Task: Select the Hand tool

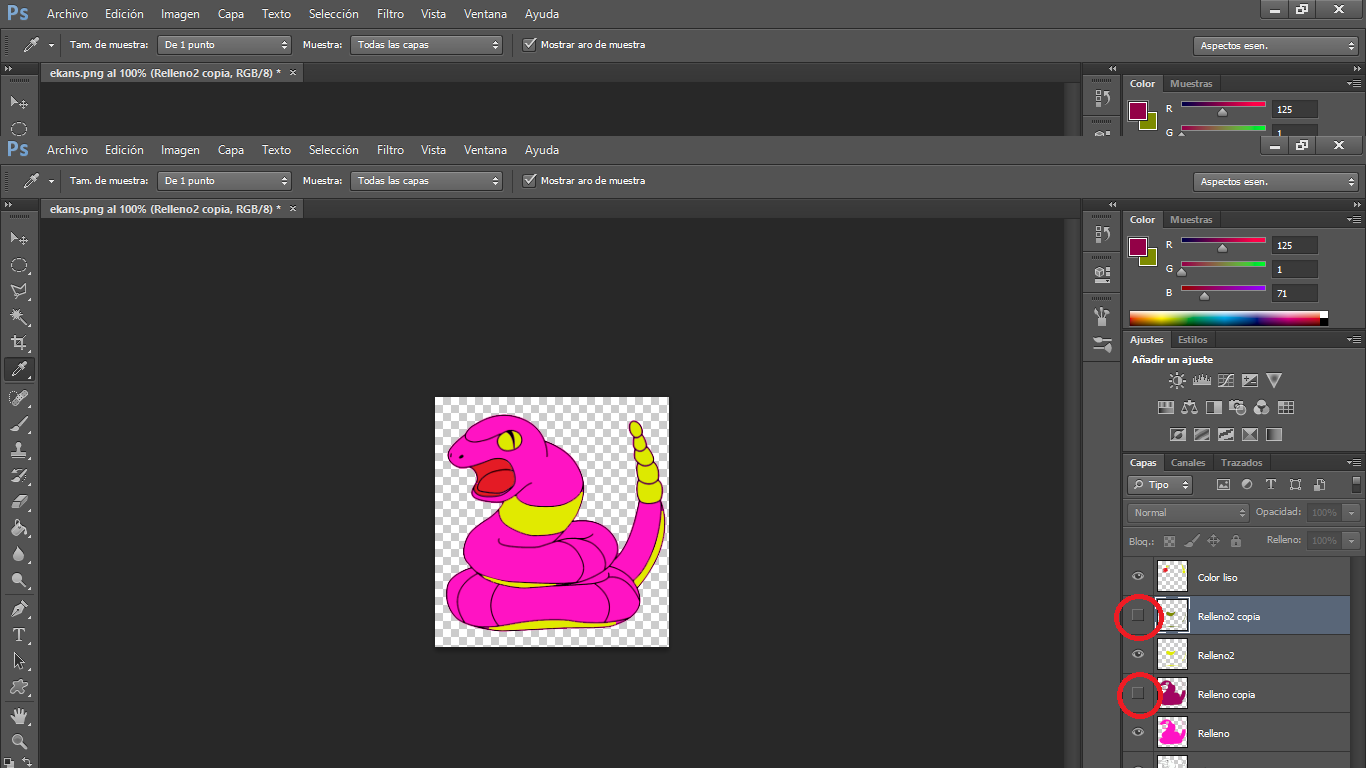Action: (x=19, y=716)
